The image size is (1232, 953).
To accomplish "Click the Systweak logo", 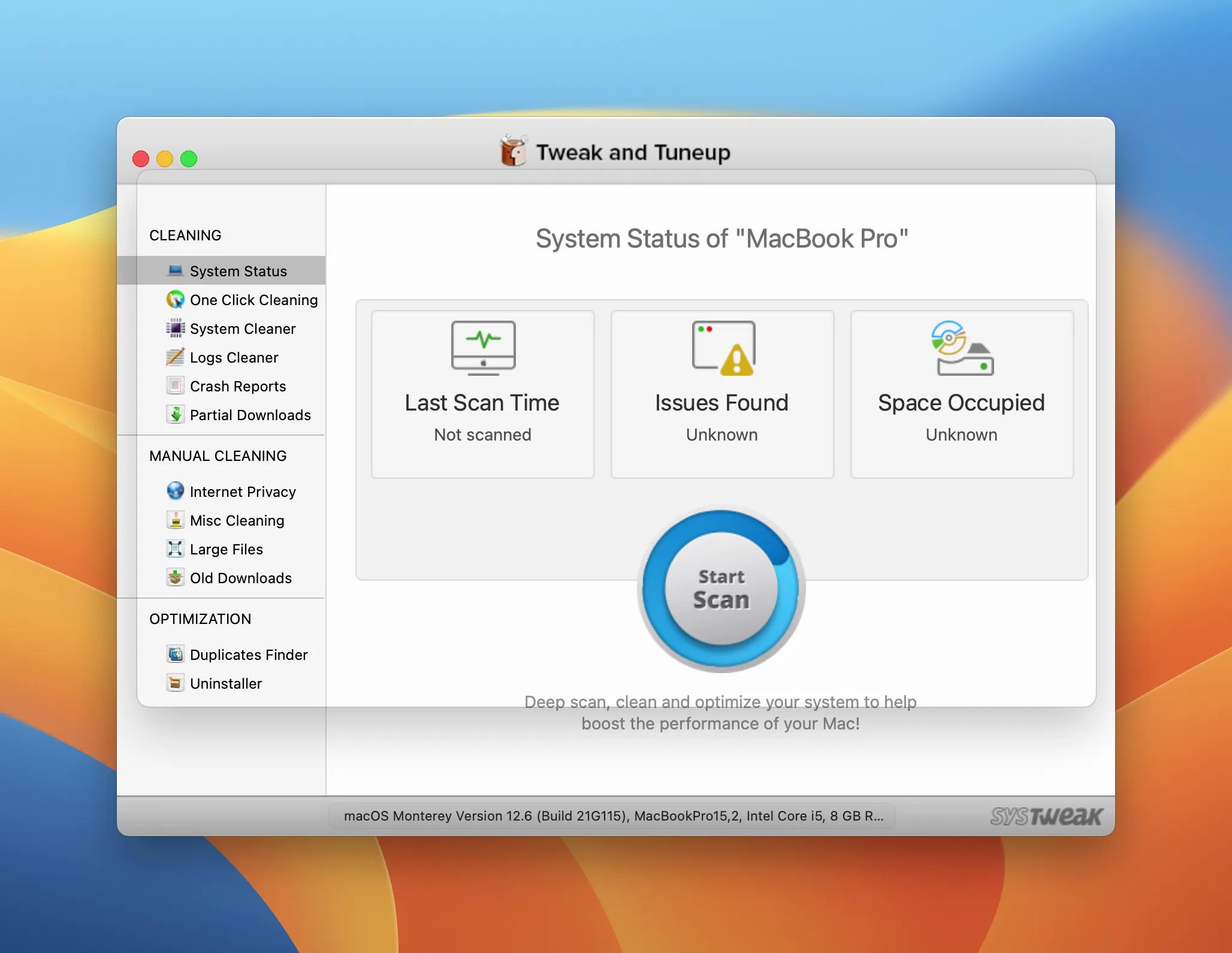I will coord(1046,816).
